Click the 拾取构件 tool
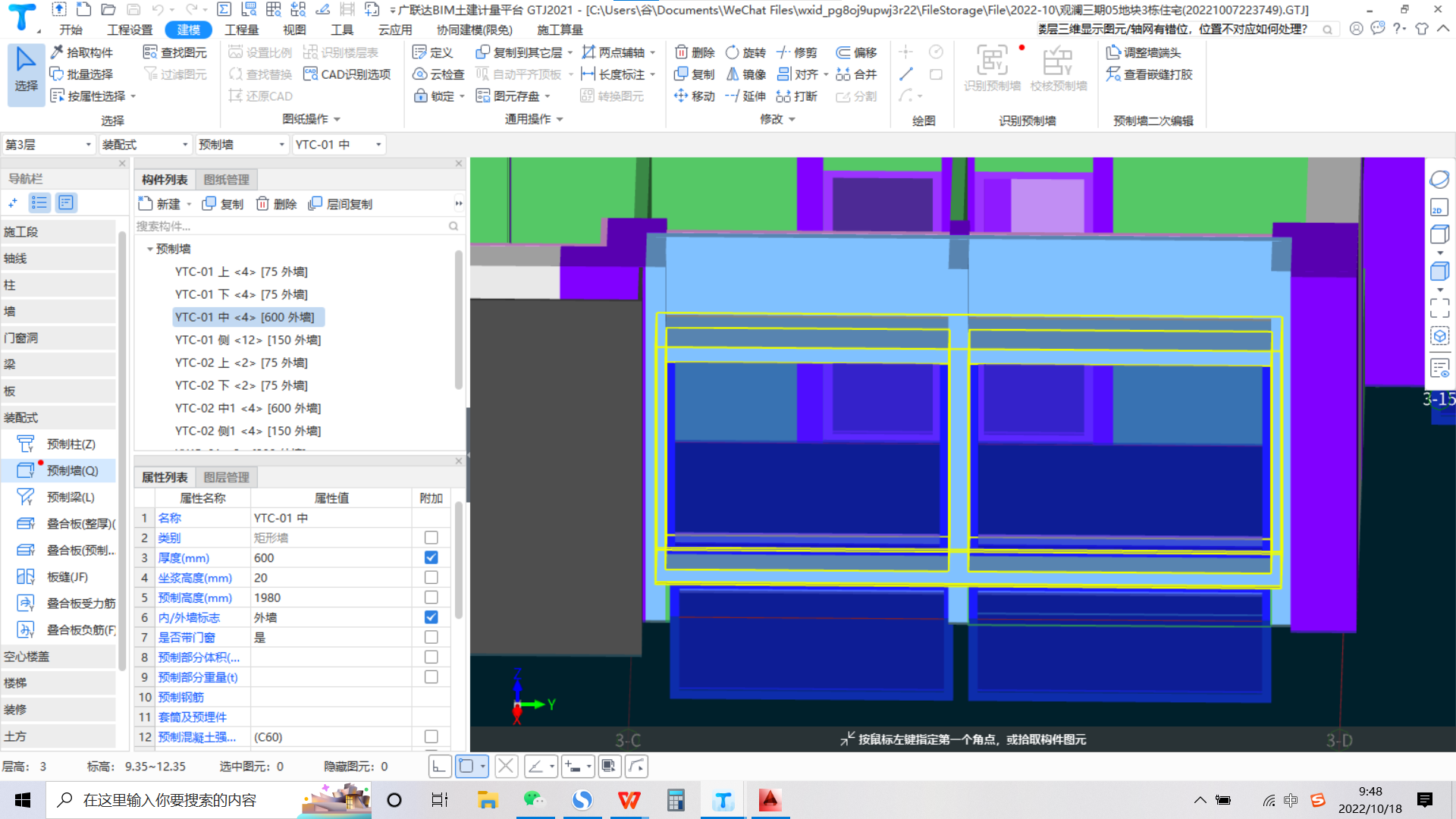Image resolution: width=1456 pixels, height=819 pixels. click(82, 52)
